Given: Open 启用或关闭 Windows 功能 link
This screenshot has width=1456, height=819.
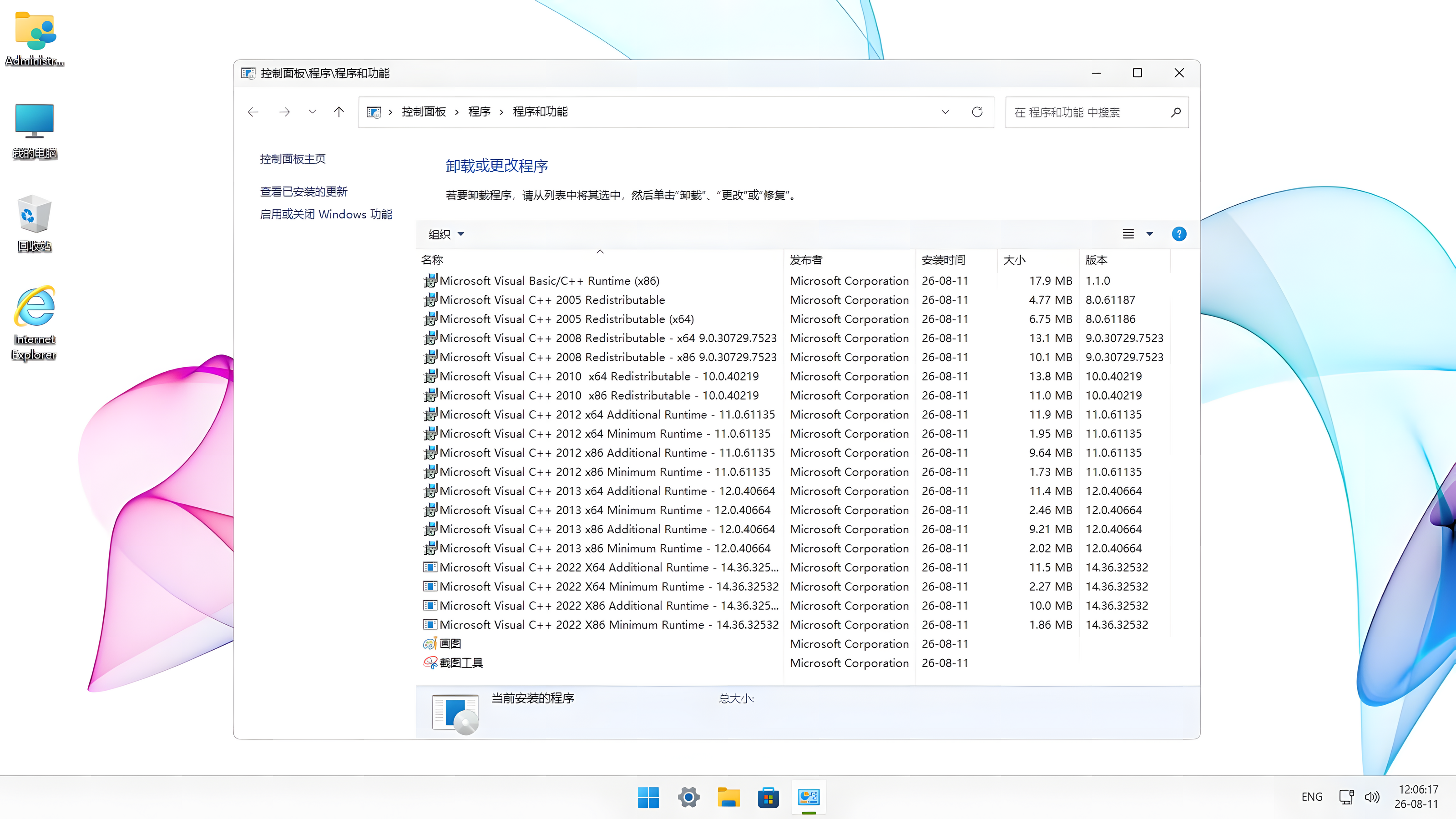Looking at the screenshot, I should (326, 214).
